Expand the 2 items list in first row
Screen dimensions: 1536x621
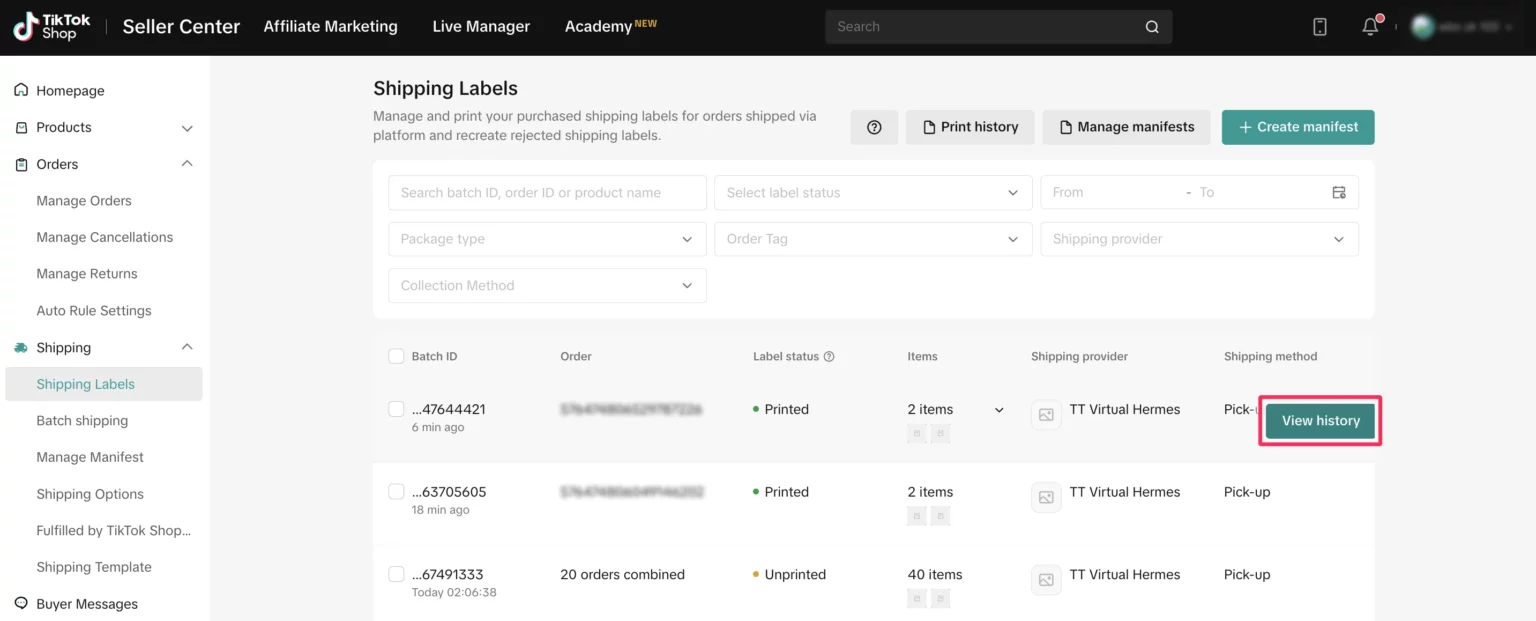click(x=998, y=410)
